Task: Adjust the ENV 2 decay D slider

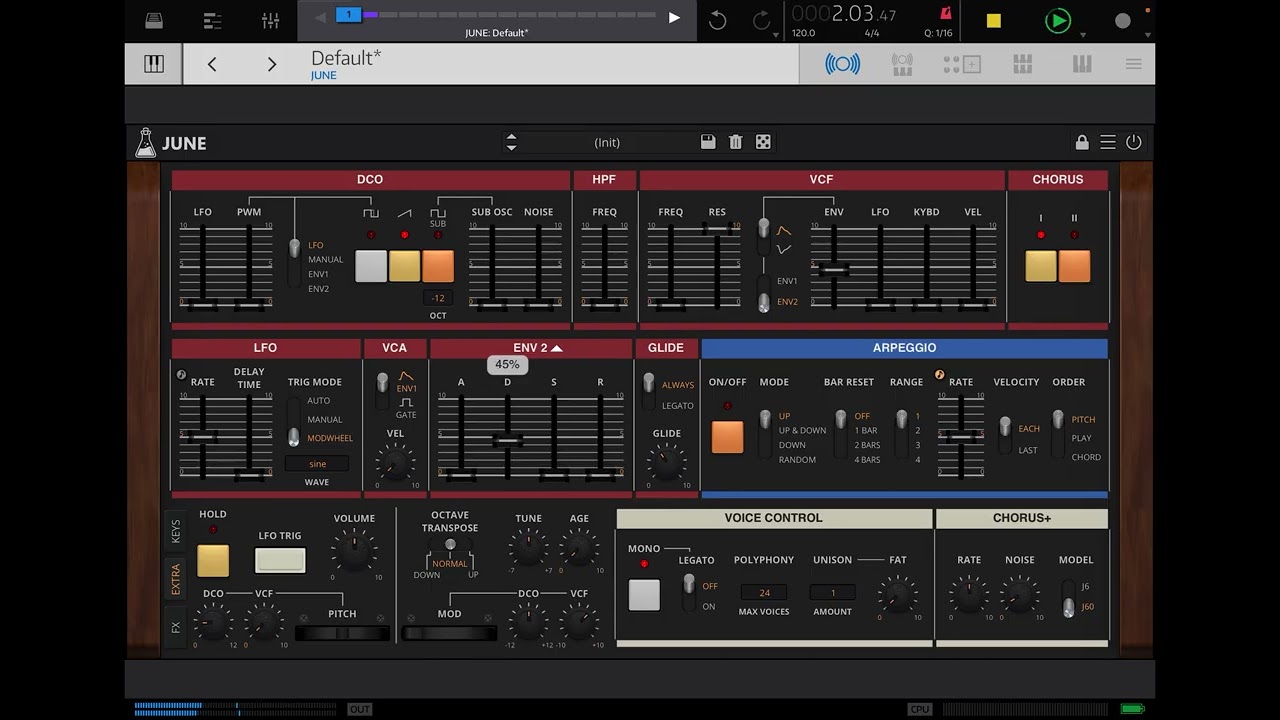Action: coord(508,438)
